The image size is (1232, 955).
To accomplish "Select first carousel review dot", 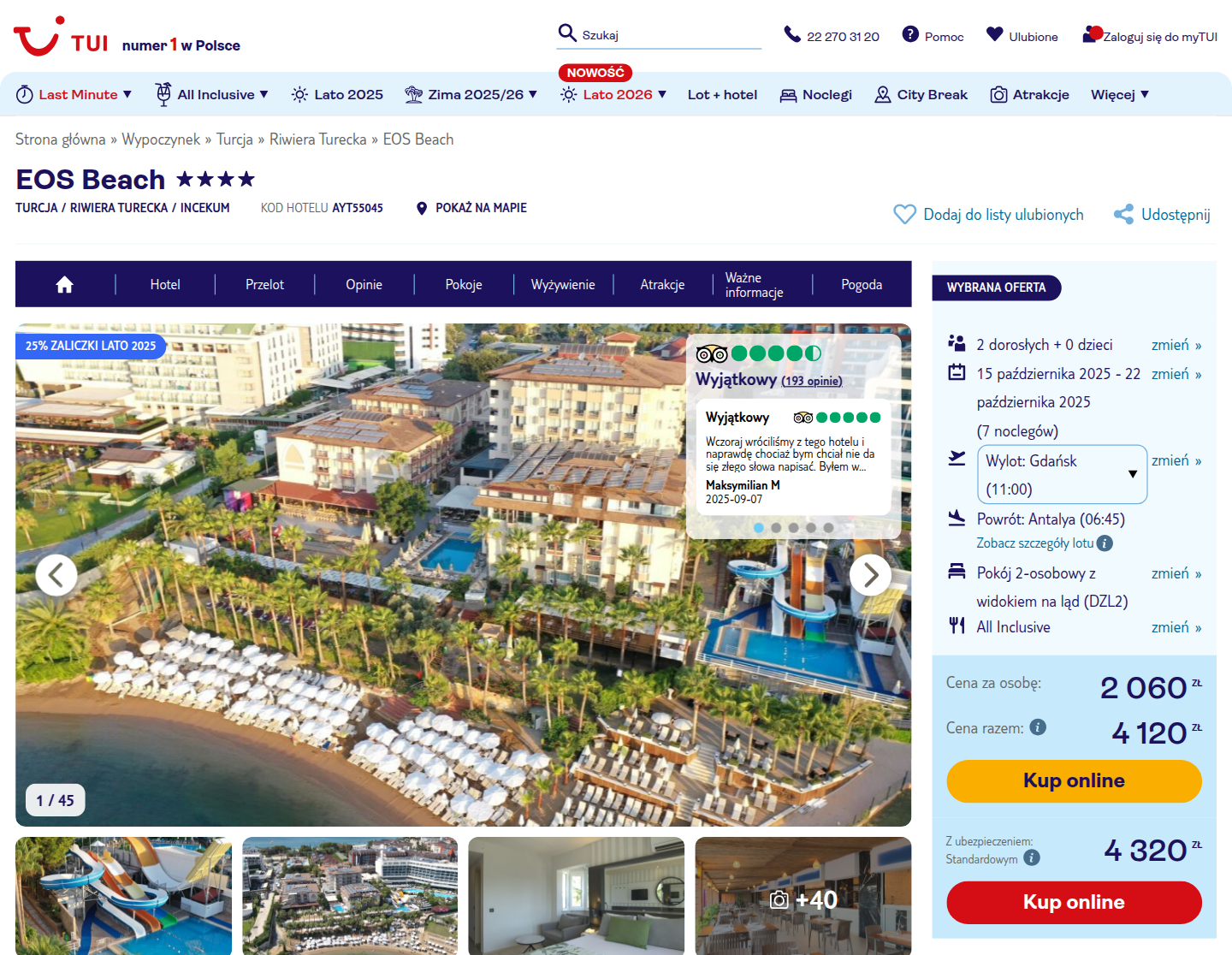I will click(x=759, y=528).
